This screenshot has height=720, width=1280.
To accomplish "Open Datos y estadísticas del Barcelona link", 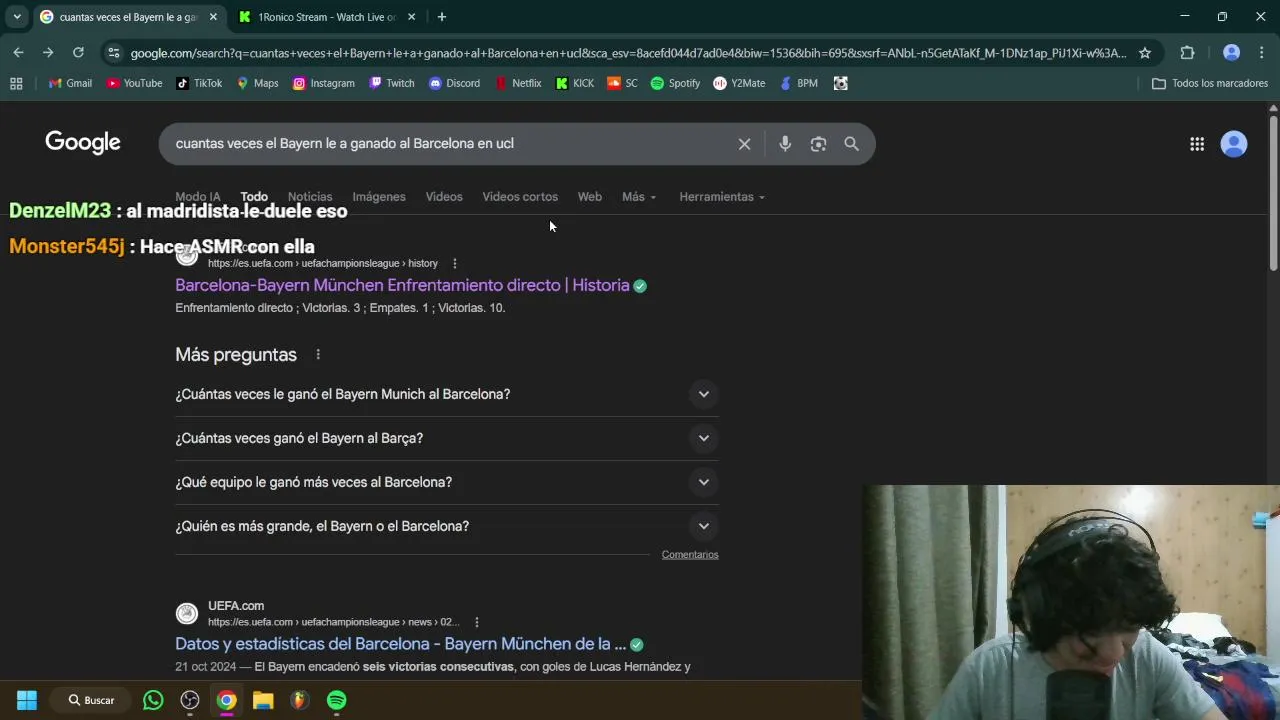I will 400,644.
